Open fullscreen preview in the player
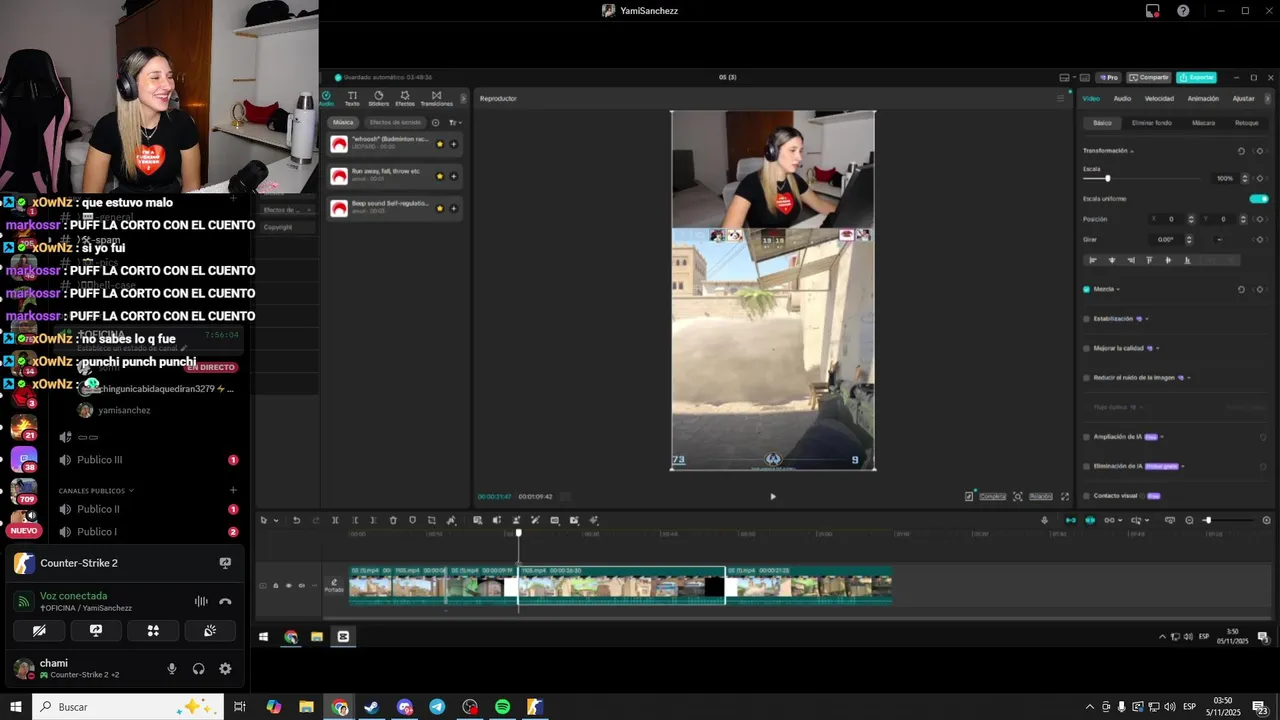Viewport: 1280px width, 720px height. pyautogui.click(x=1064, y=496)
